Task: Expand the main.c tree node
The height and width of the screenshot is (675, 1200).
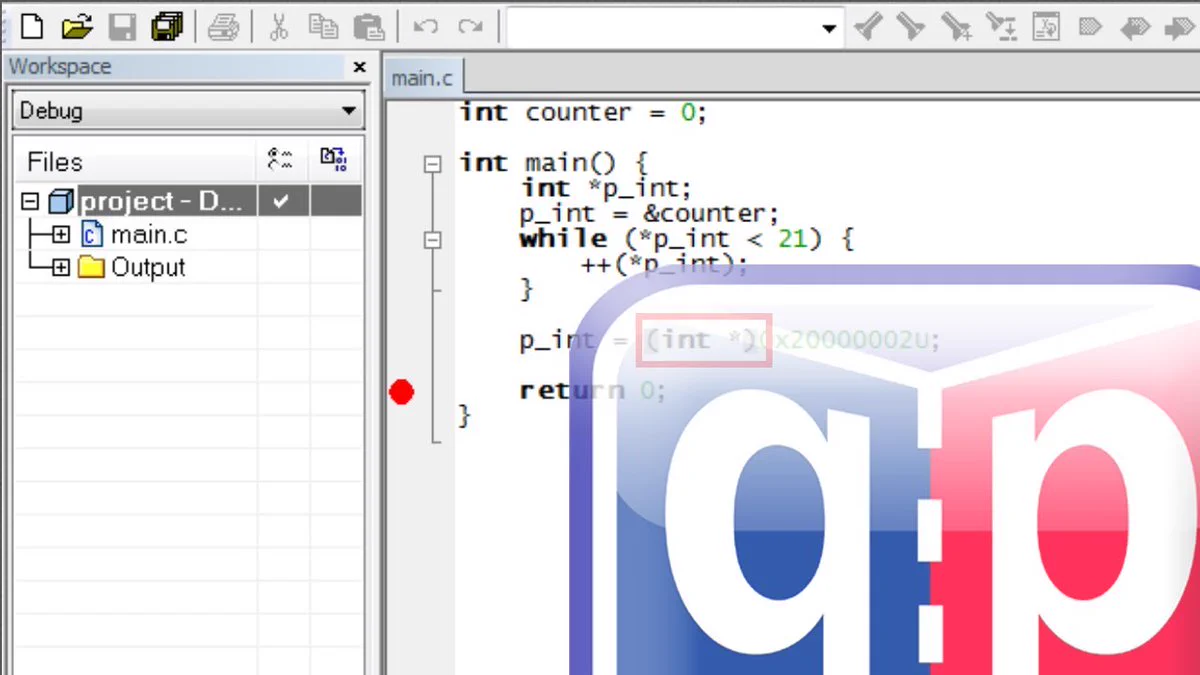Action: (61, 235)
